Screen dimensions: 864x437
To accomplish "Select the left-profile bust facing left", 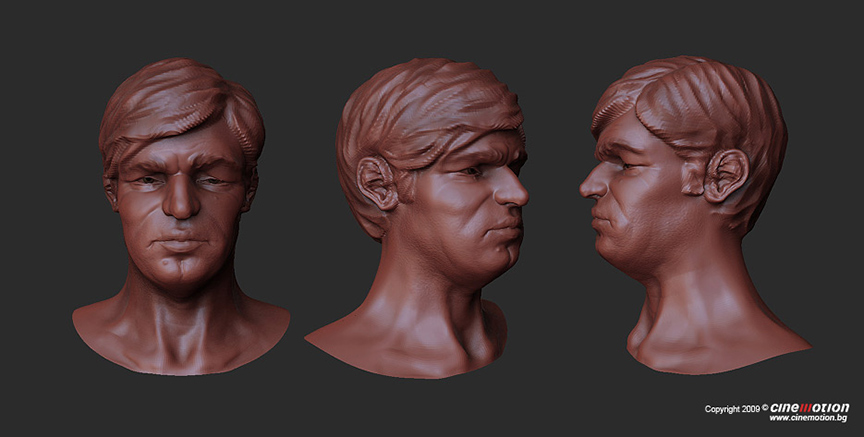I will pos(695,215).
